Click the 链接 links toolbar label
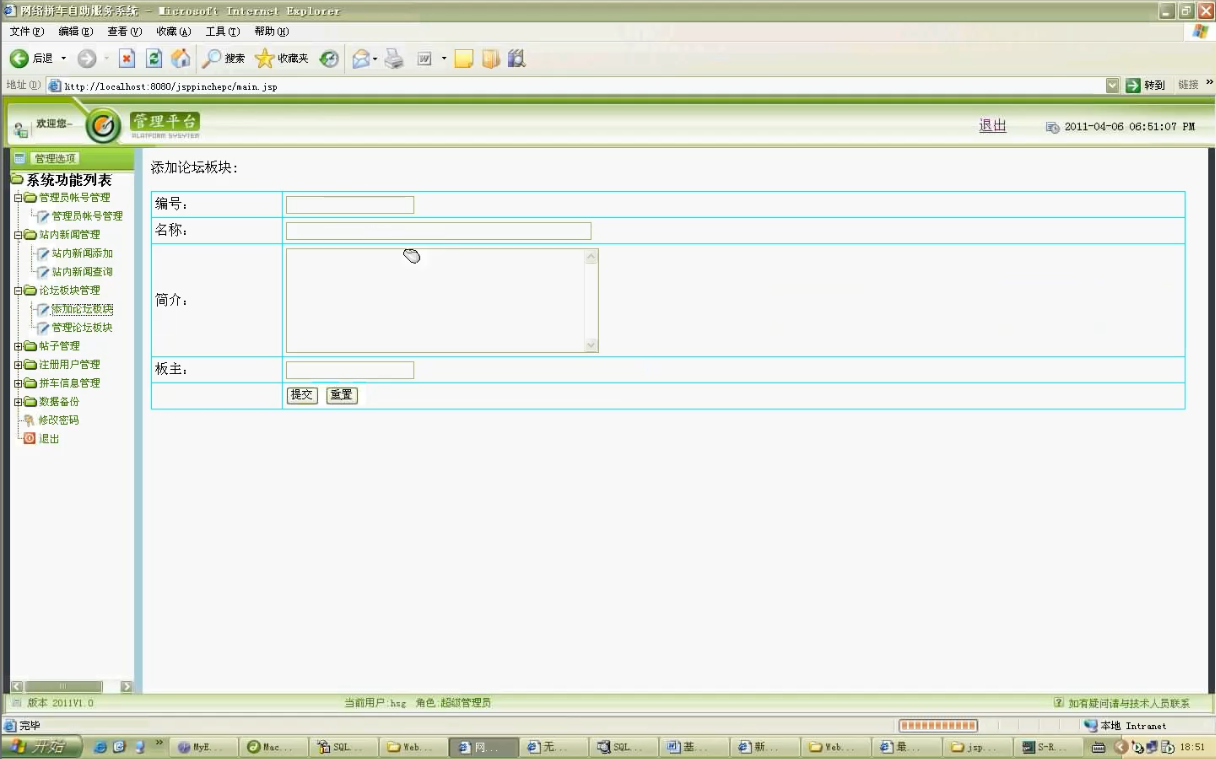The height and width of the screenshot is (759, 1216). pyautogui.click(x=1188, y=86)
